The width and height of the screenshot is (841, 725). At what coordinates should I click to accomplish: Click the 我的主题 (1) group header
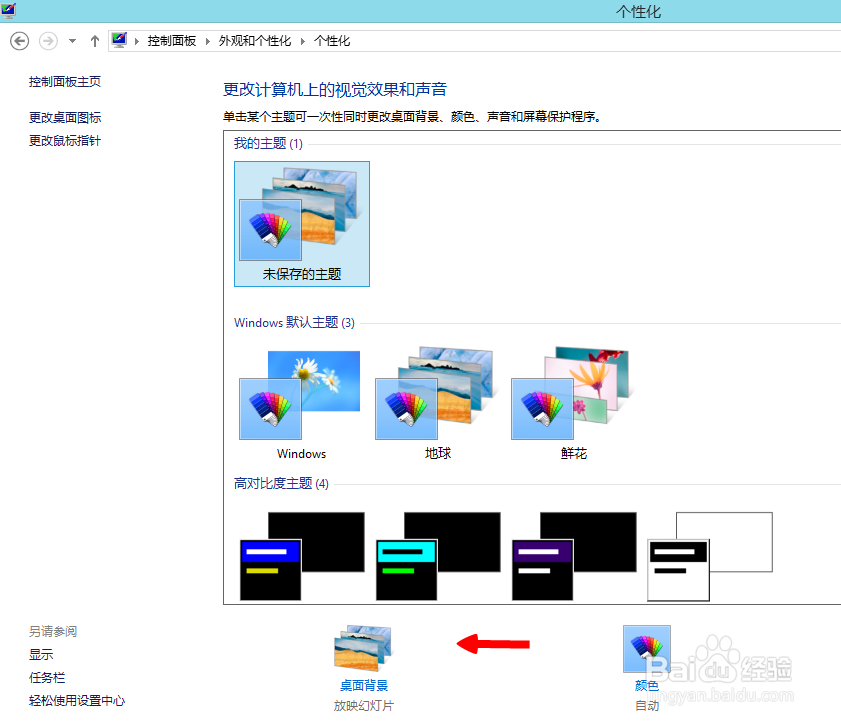click(x=268, y=143)
